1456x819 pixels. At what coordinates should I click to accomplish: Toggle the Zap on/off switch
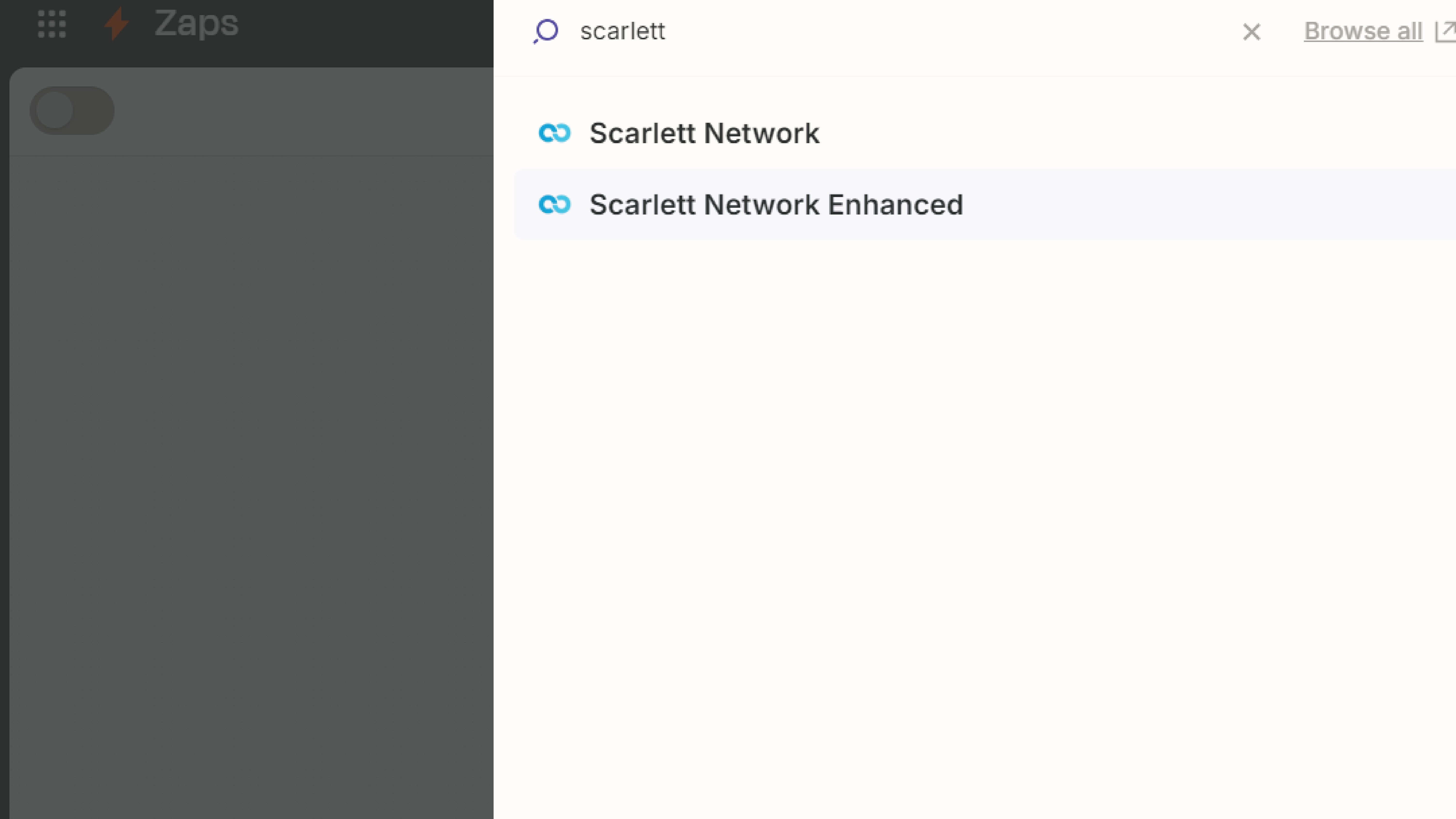72,111
